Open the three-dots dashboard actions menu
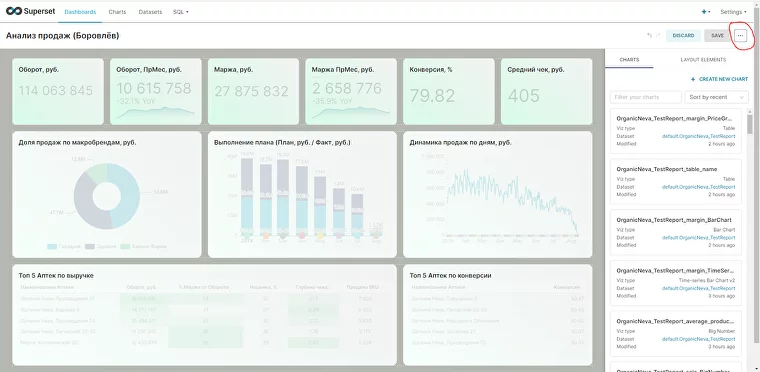Screen dimensions: 760x372 pos(740,35)
